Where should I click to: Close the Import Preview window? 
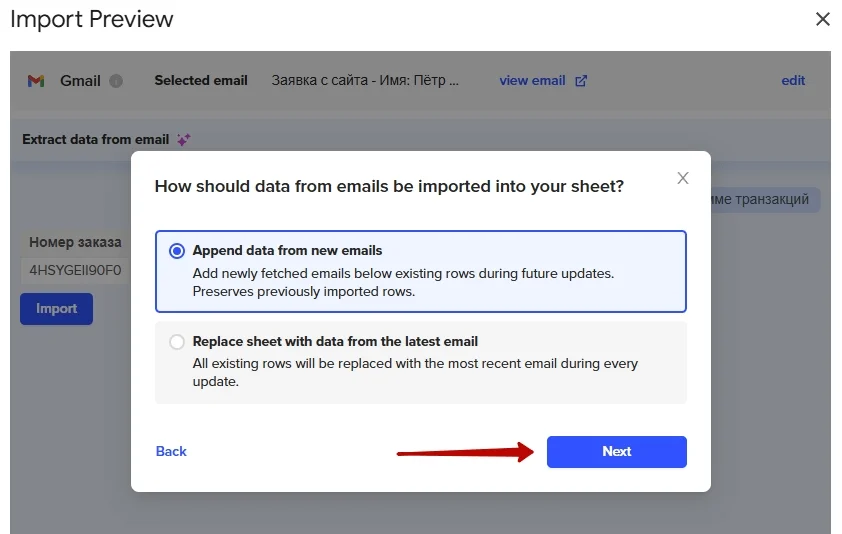click(x=823, y=19)
